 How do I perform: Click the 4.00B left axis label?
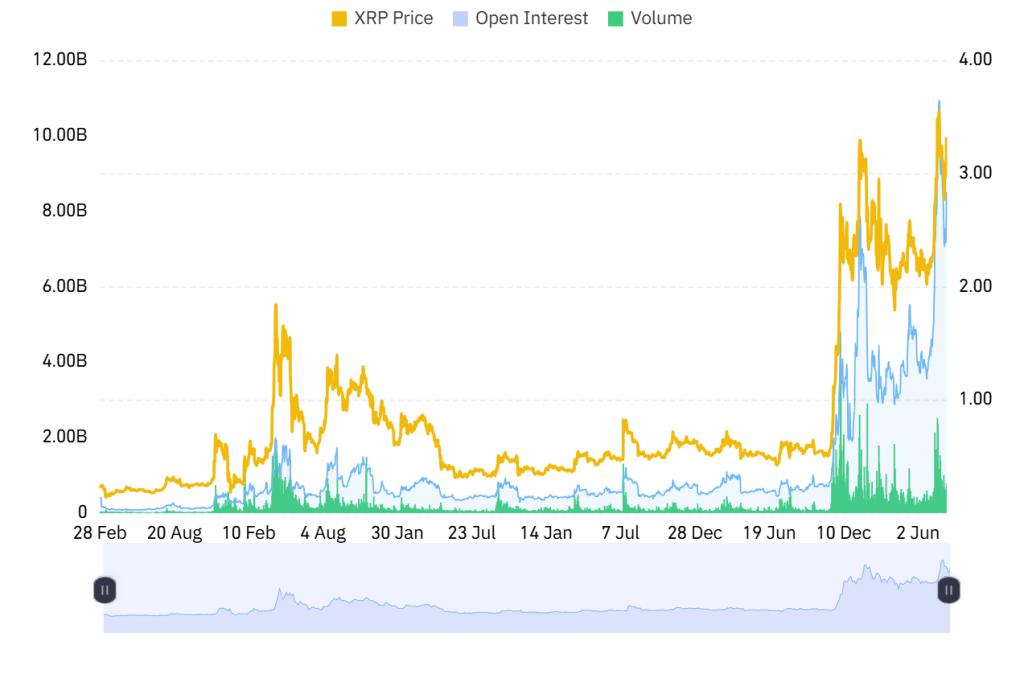click(65, 361)
